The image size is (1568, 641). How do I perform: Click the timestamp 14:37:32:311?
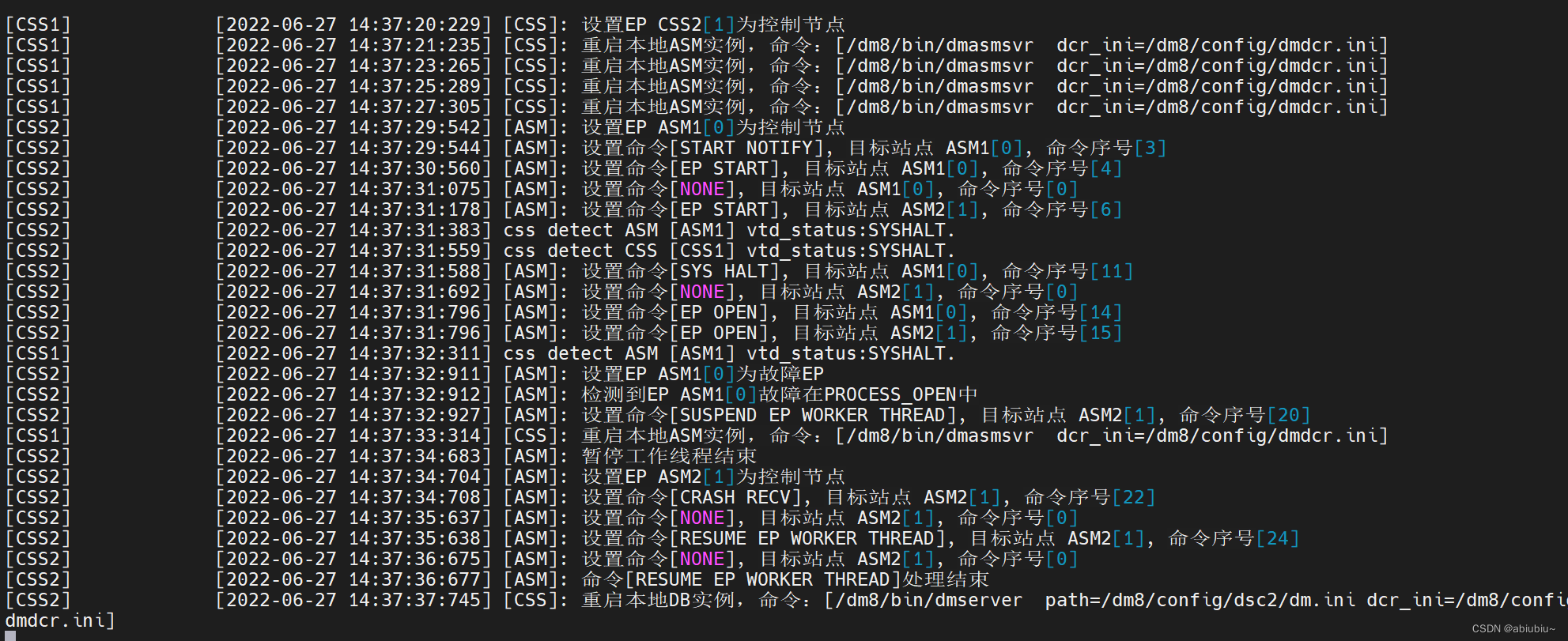pos(416,354)
